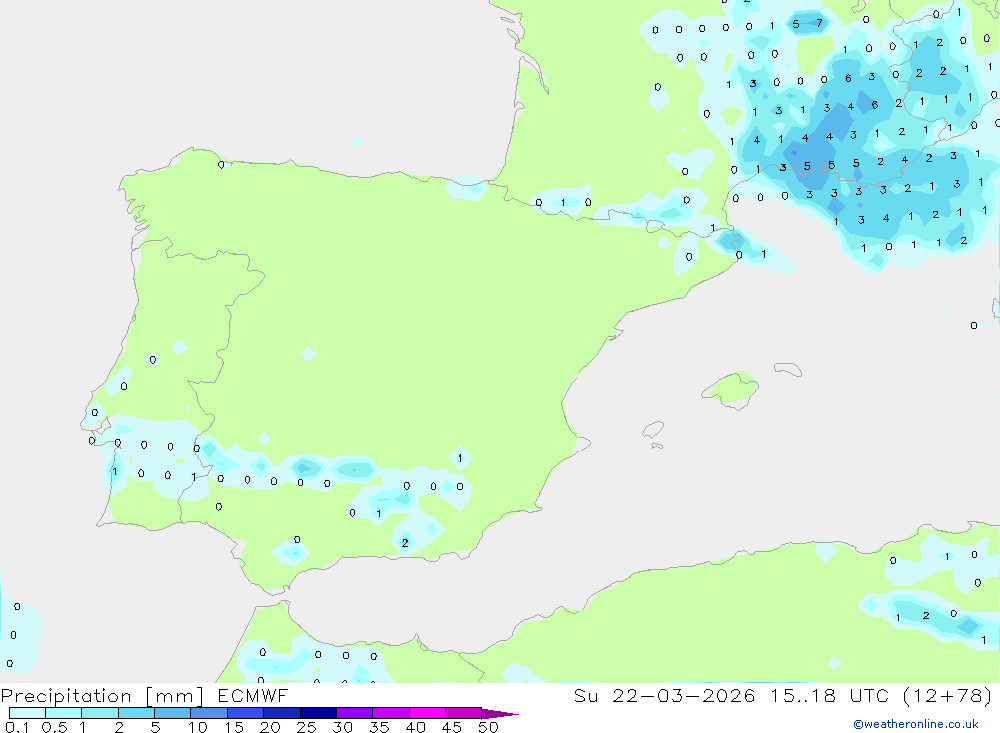Pick the navy swatch between 25 and 30
Screen dimensions: 1000x733
(x=318, y=713)
